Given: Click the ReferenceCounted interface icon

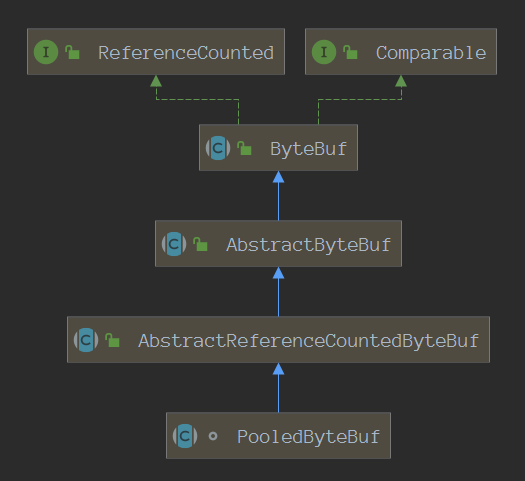Looking at the screenshot, I should 46,52.
